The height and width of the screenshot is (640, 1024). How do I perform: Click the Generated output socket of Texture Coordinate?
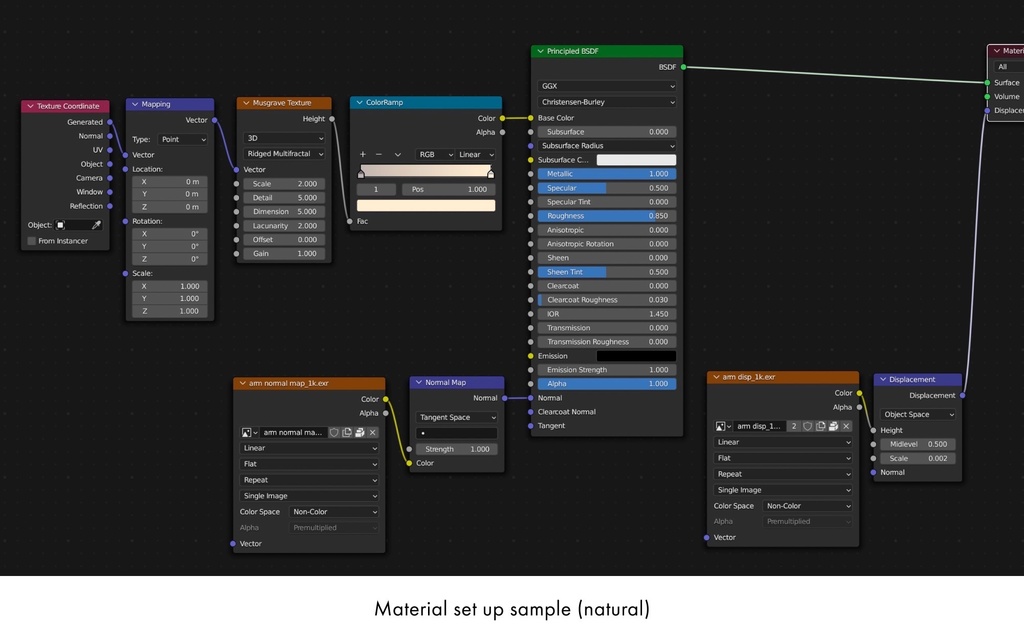coord(110,122)
